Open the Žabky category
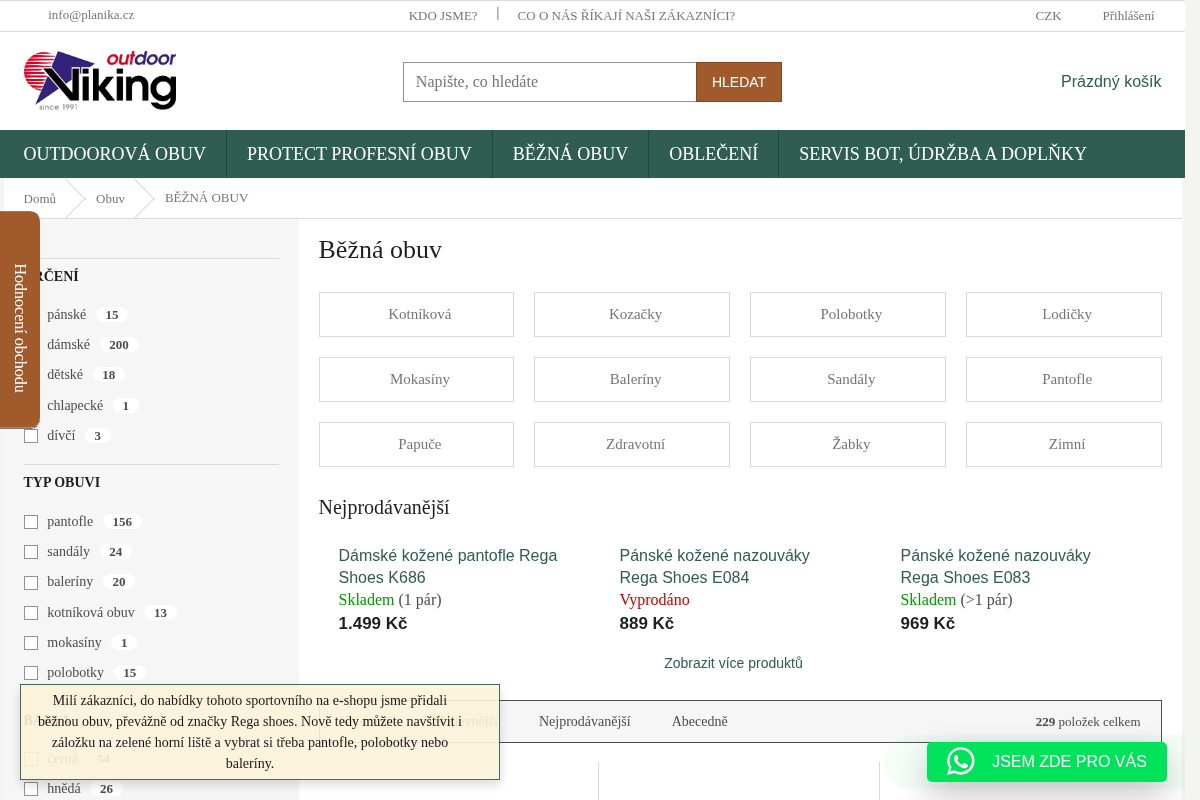 848,444
